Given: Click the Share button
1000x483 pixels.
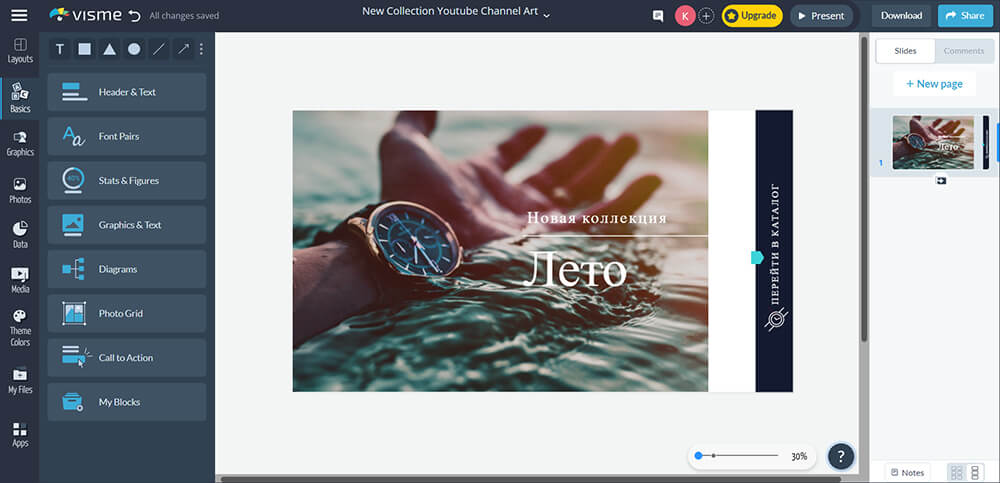Looking at the screenshot, I should (965, 16).
